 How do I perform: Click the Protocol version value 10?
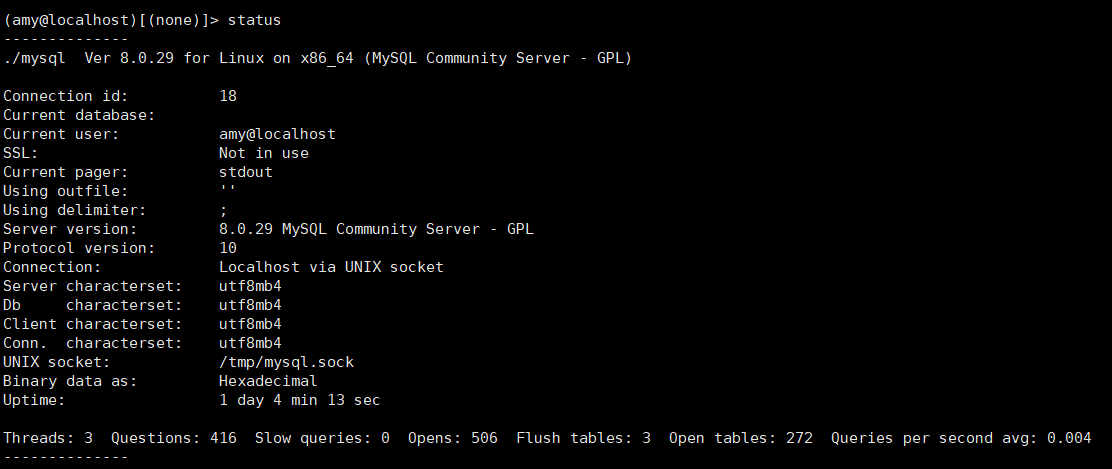pos(228,248)
